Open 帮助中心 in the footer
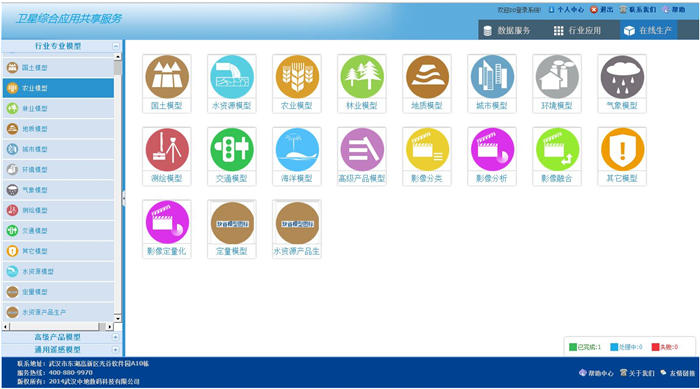700x389 pixels. click(x=596, y=373)
